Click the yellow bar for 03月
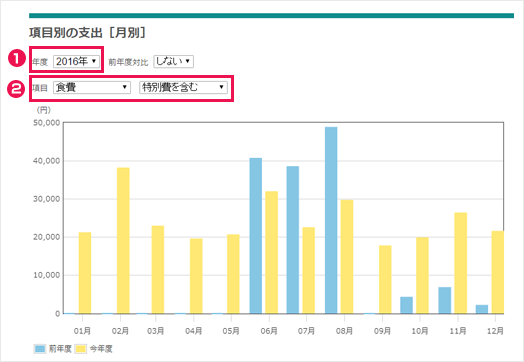The image size is (524, 362). (x=158, y=269)
